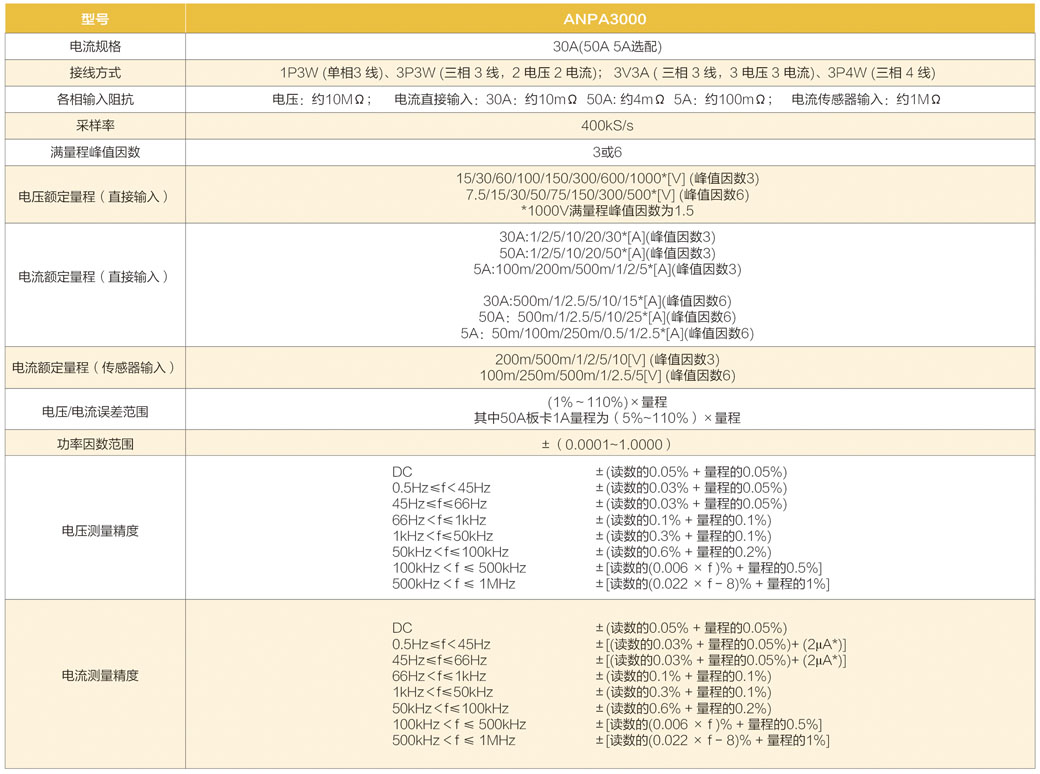The height and width of the screenshot is (774, 1040).
Task: Select the DC accuracy formula in 电流测量精度
Action: pos(691,628)
